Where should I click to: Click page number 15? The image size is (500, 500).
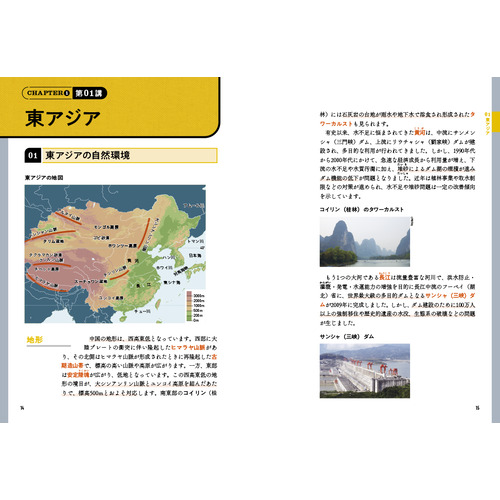477,408
